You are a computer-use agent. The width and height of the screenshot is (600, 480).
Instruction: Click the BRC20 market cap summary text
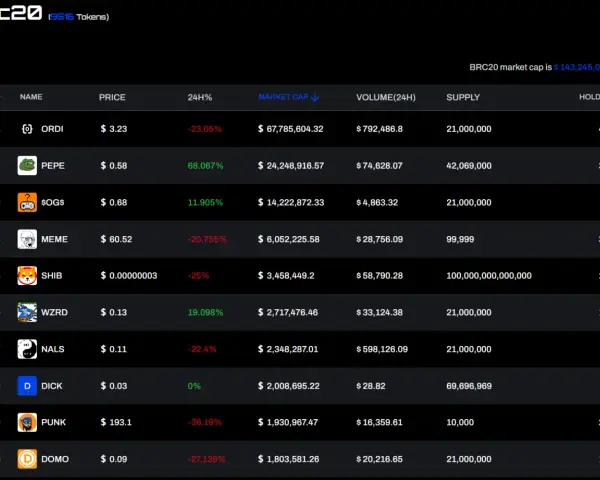coord(535,67)
